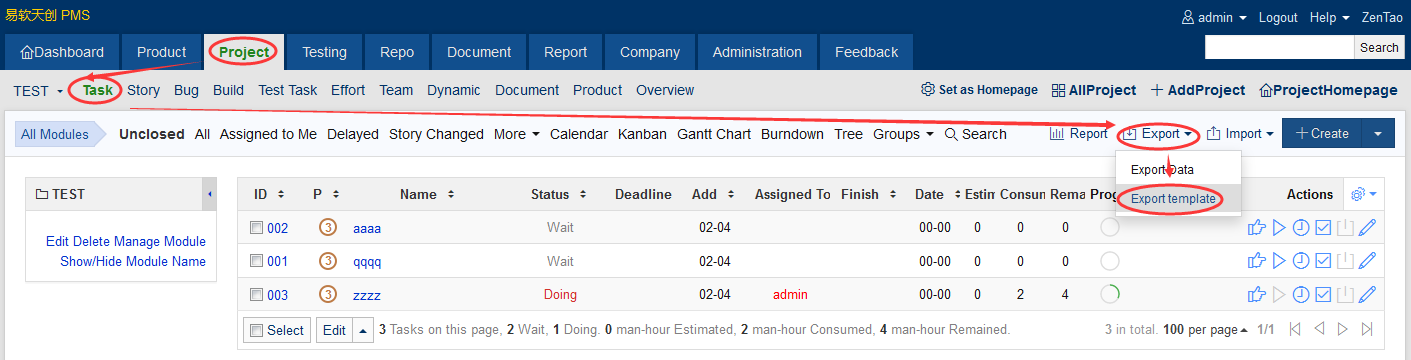The height and width of the screenshot is (360, 1411).
Task: Open the Groups dropdown
Action: click(x=902, y=133)
